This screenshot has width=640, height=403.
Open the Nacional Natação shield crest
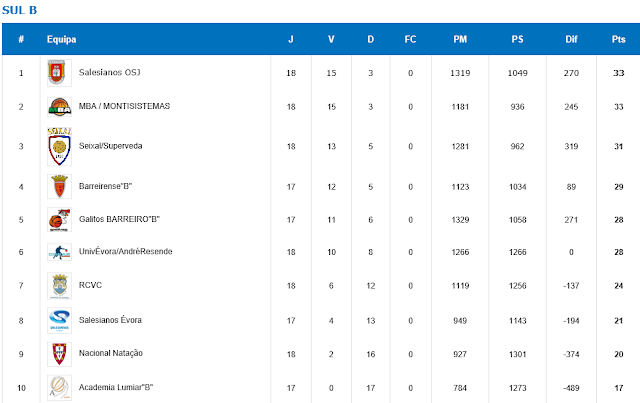(x=59, y=354)
